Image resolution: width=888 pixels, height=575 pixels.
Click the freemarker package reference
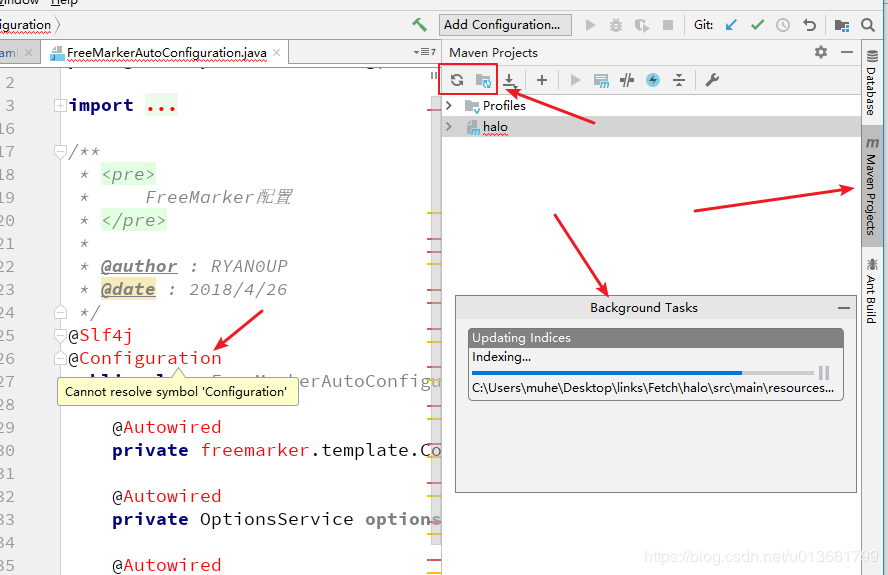point(255,450)
